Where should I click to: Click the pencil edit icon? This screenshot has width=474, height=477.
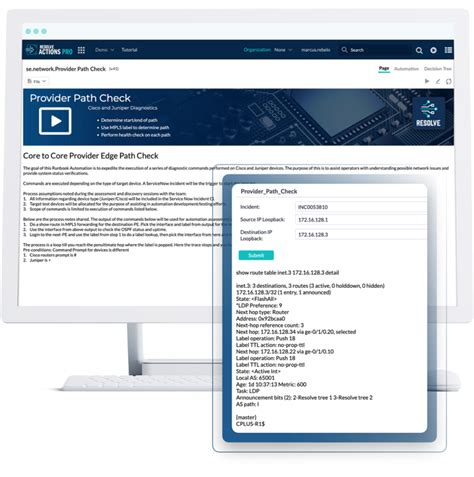[438, 81]
